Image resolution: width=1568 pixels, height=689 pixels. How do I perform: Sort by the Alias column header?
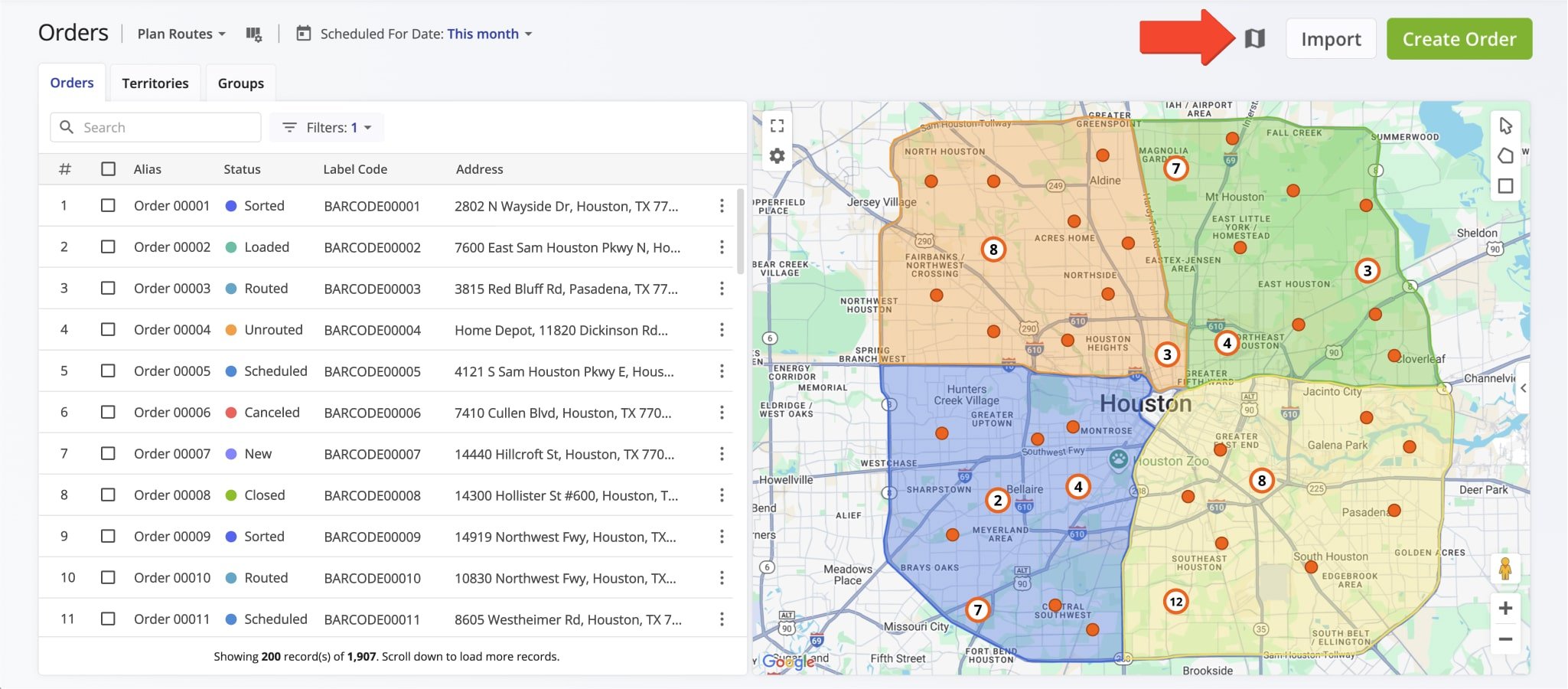(x=147, y=169)
